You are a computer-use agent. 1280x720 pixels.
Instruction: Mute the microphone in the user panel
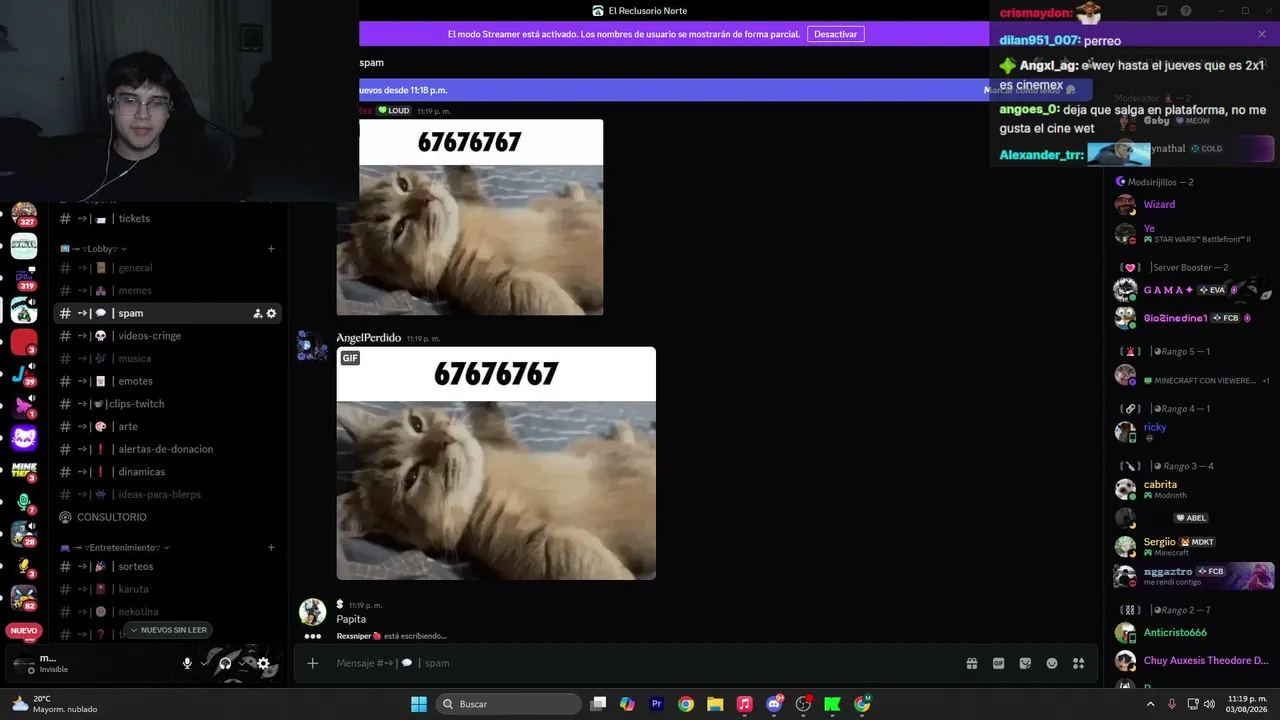click(187, 663)
